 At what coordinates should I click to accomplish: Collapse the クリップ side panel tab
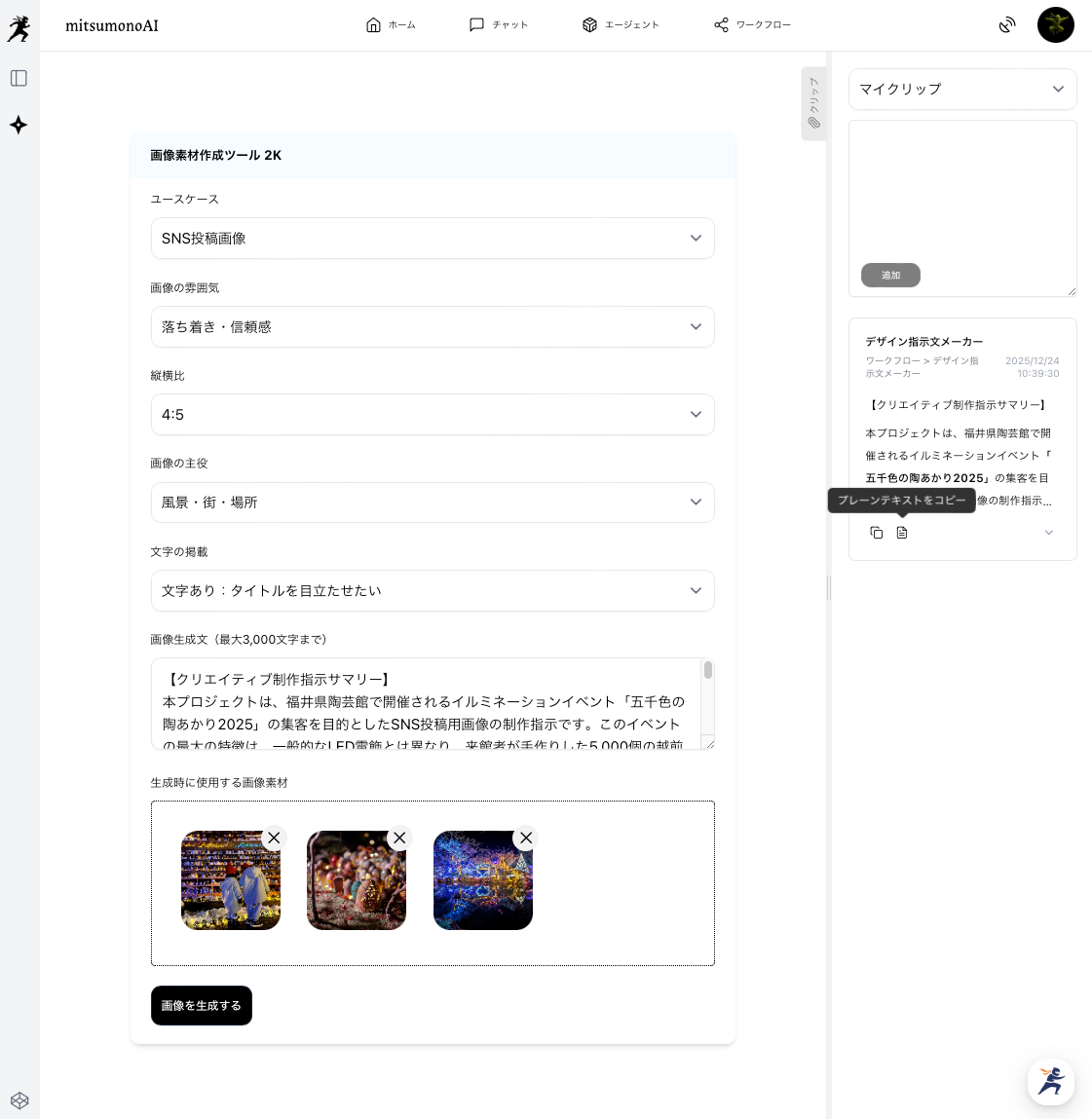coord(813,103)
